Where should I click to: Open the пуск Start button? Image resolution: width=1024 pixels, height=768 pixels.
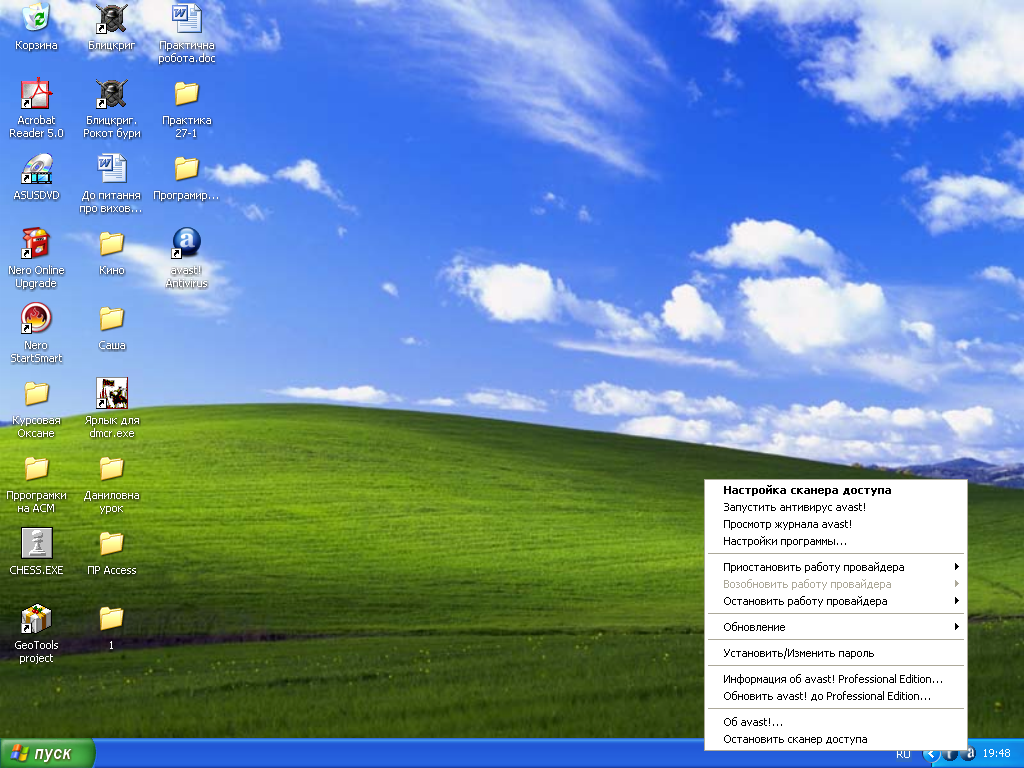tap(47, 754)
